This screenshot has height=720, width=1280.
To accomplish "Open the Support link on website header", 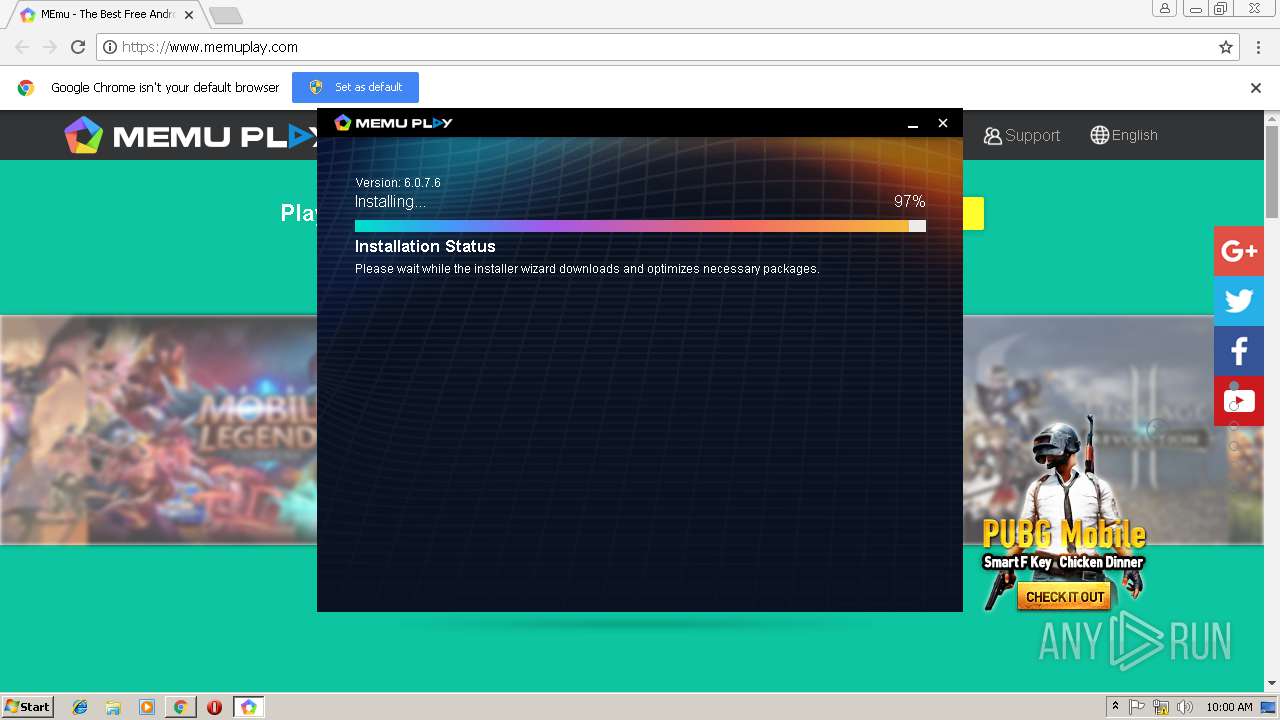I will tap(1021, 135).
